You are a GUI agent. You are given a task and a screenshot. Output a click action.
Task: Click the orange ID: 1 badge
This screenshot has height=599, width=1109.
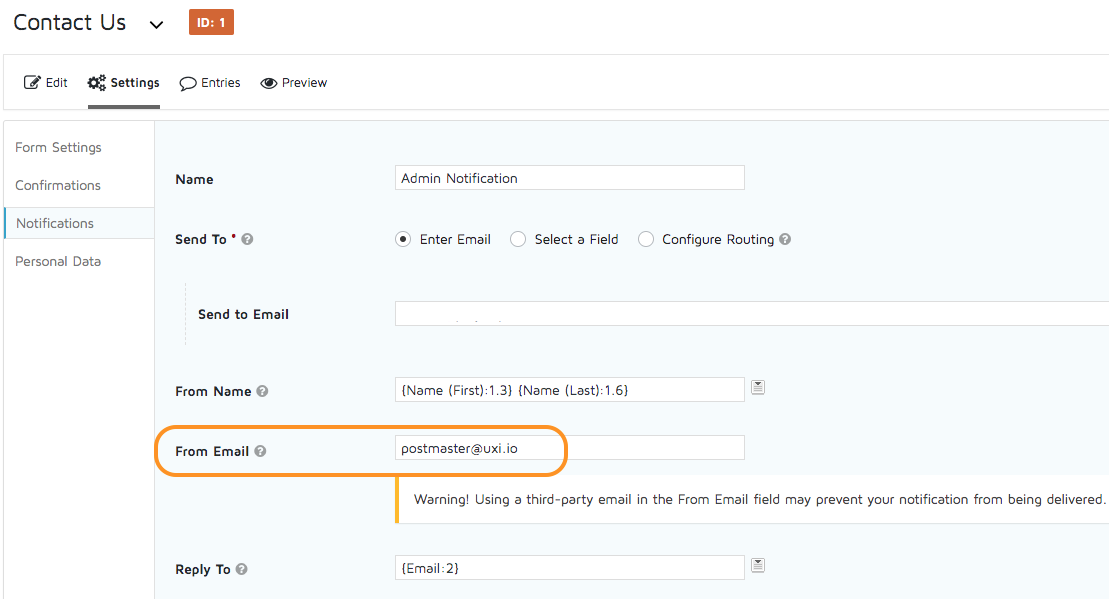[211, 23]
